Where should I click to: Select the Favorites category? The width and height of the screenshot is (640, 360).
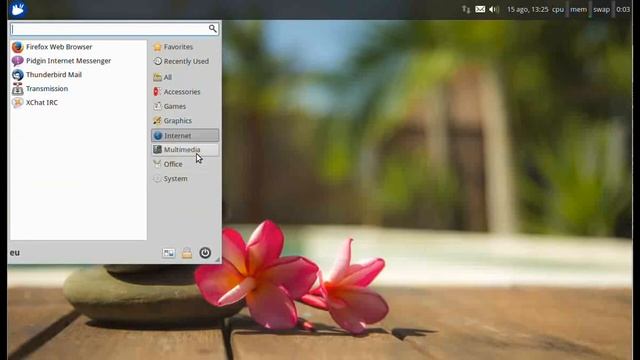coord(185,47)
